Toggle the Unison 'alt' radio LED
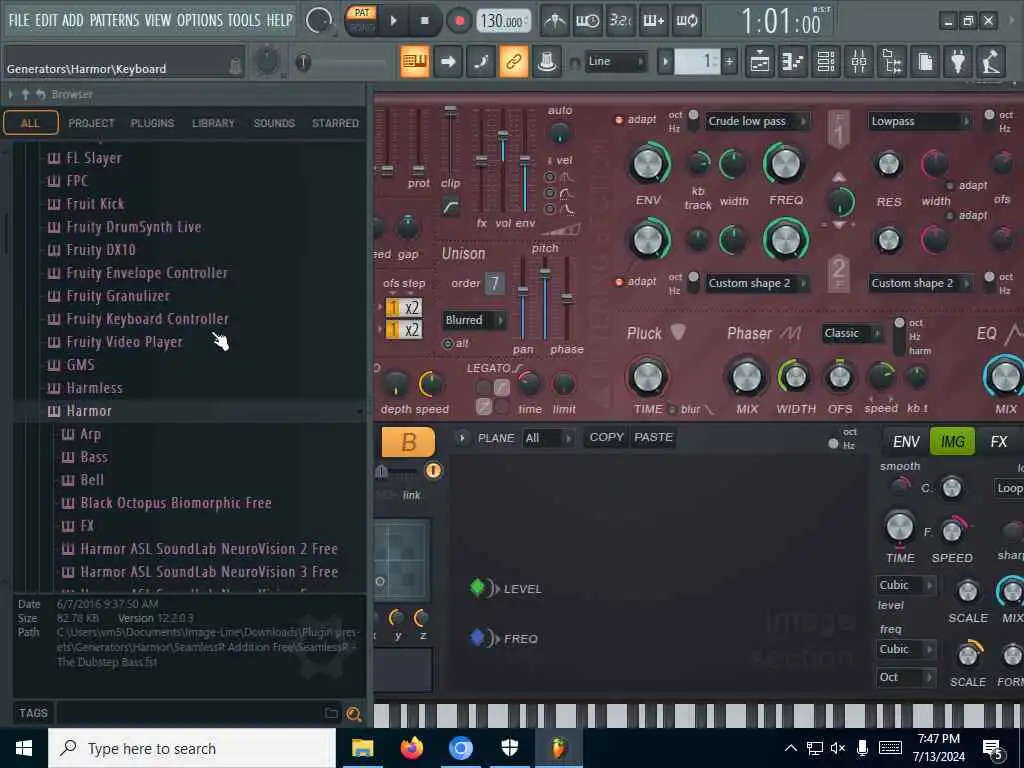Screen dimensions: 1024x768 [x=448, y=344]
